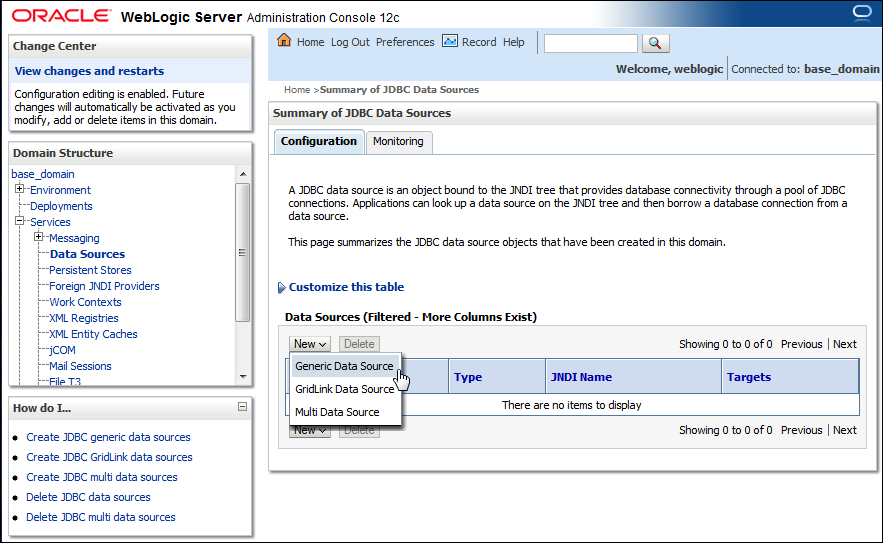
Task: Click the Oracle logo icon at top right
Action: click(862, 12)
